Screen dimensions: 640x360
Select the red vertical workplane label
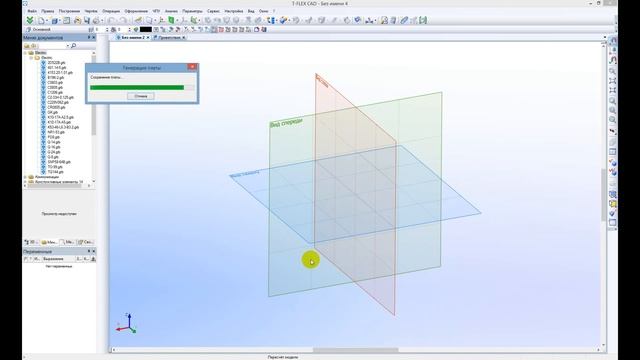click(x=322, y=81)
